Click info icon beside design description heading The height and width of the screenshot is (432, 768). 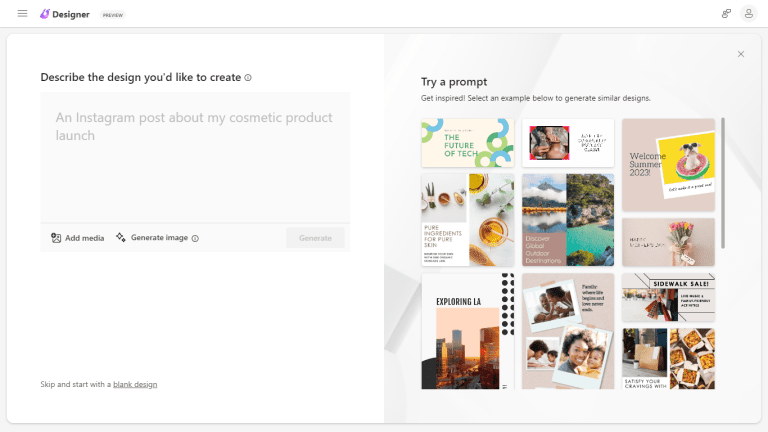pyautogui.click(x=248, y=78)
